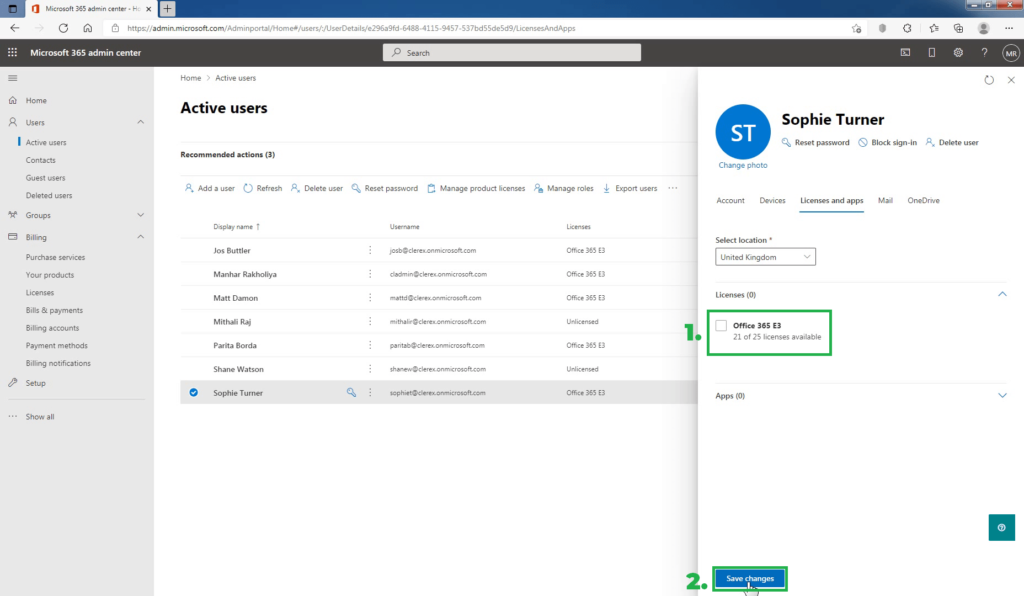Open Purchase services in sidebar
This screenshot has width=1024, height=596.
56,257
